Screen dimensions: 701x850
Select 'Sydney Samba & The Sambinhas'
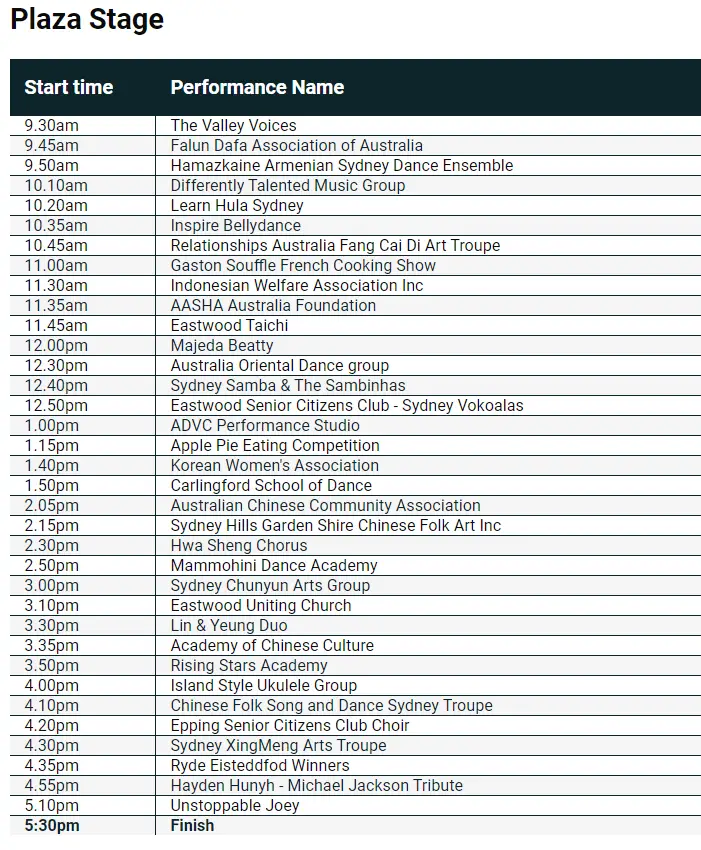[x=288, y=385]
